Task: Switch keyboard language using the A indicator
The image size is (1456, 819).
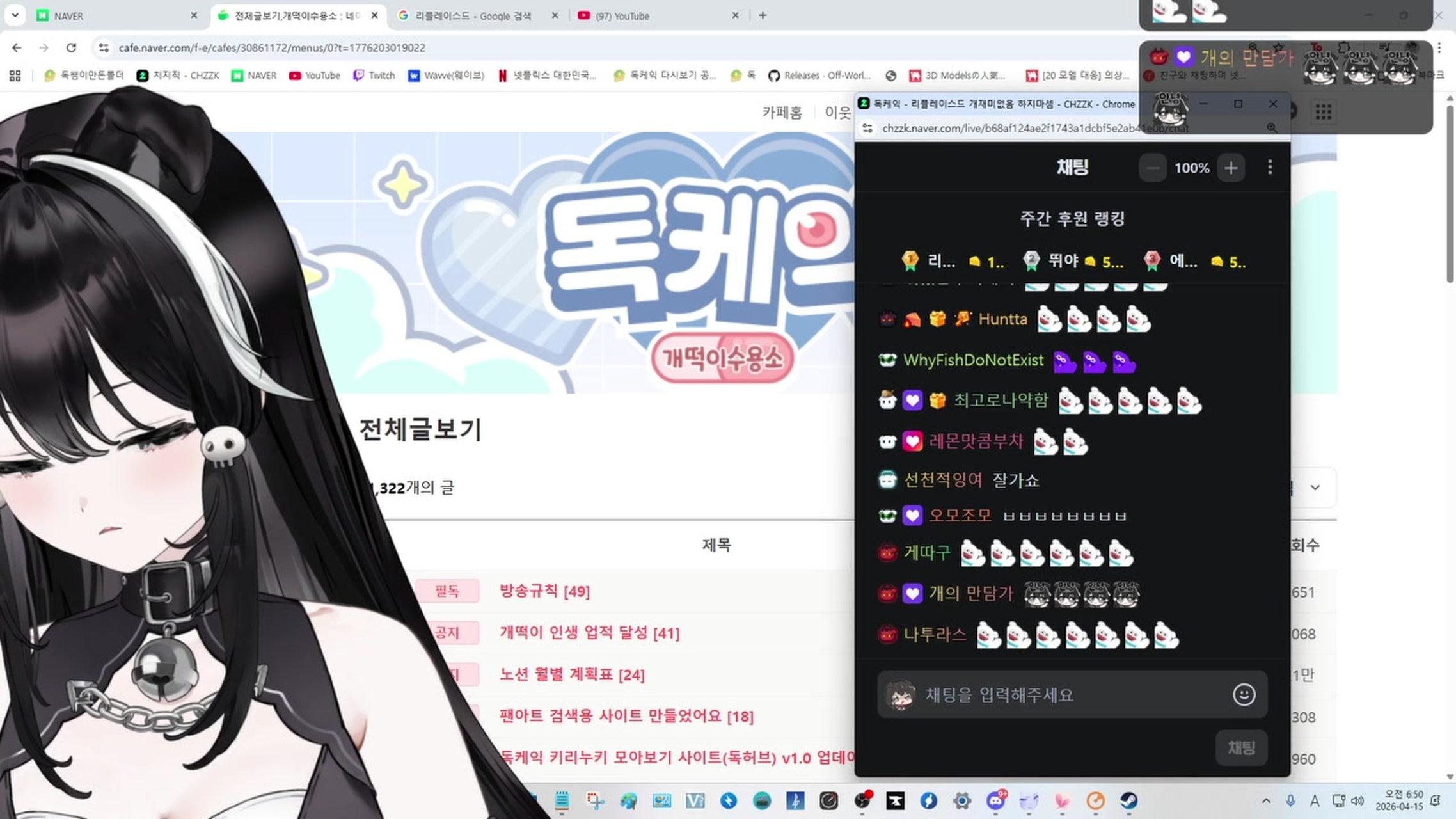Action: 1314,800
